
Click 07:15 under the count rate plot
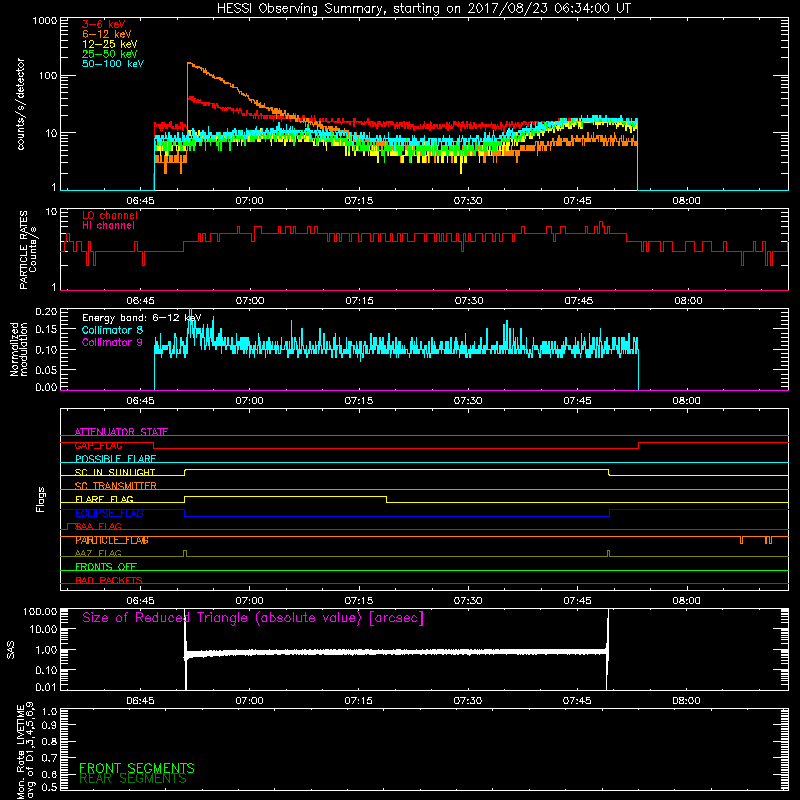(359, 201)
